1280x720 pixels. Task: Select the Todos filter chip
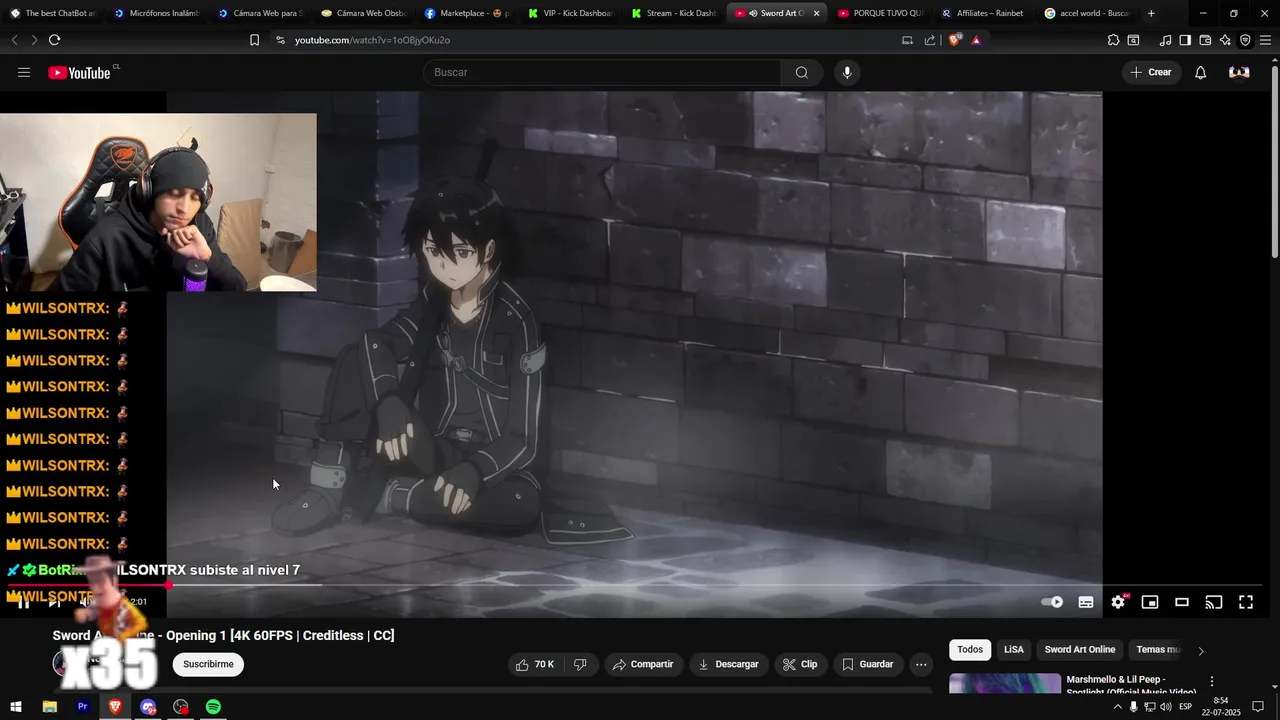[970, 650]
